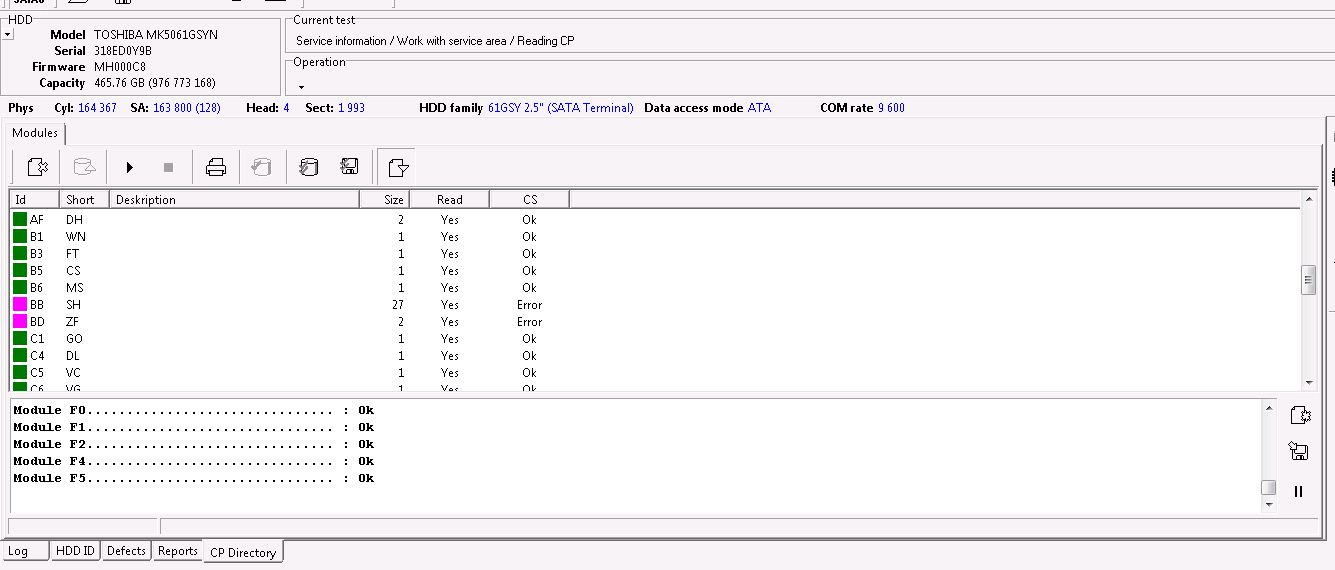Image resolution: width=1335 pixels, height=570 pixels.
Task: Click module list scrollbar up arrow
Action: tap(1309, 200)
